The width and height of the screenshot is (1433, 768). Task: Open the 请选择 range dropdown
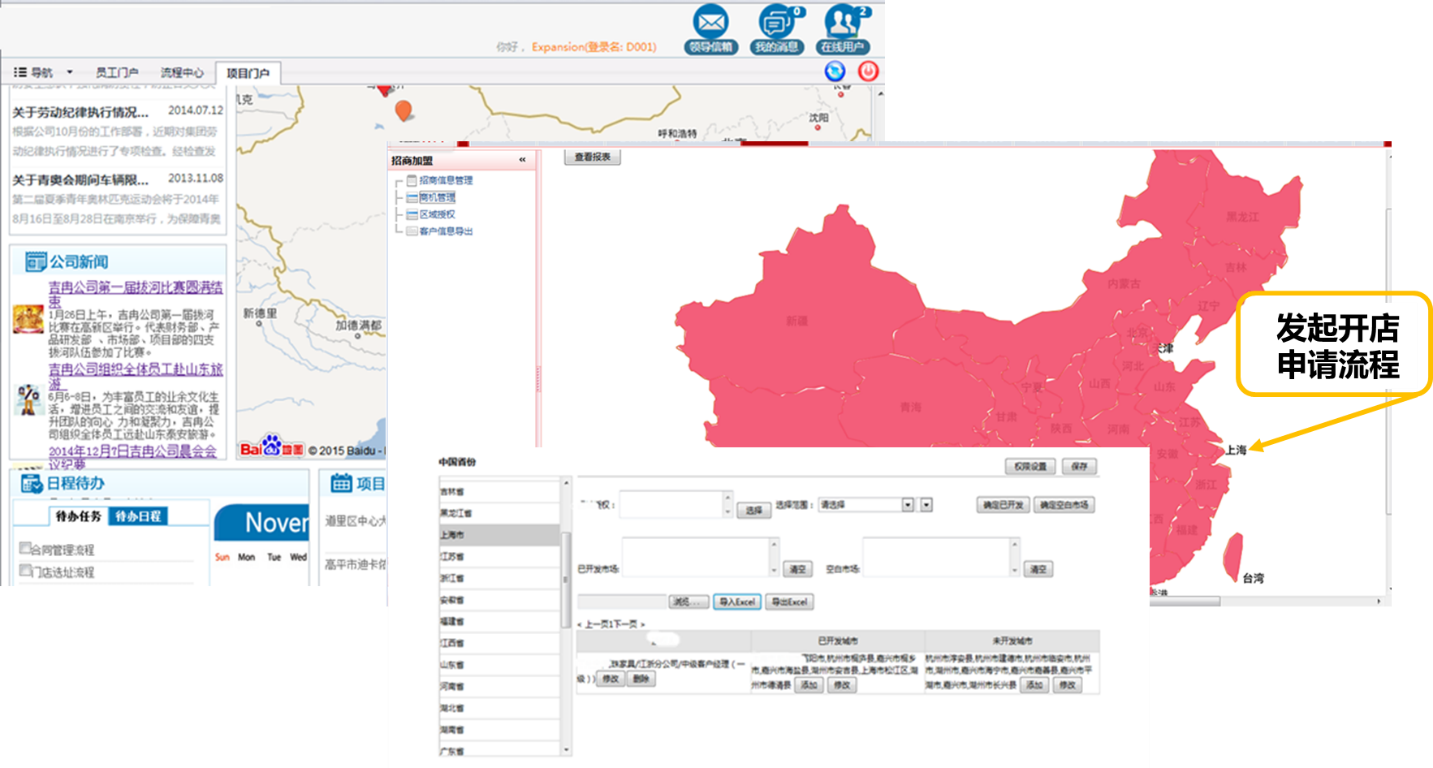[866, 505]
